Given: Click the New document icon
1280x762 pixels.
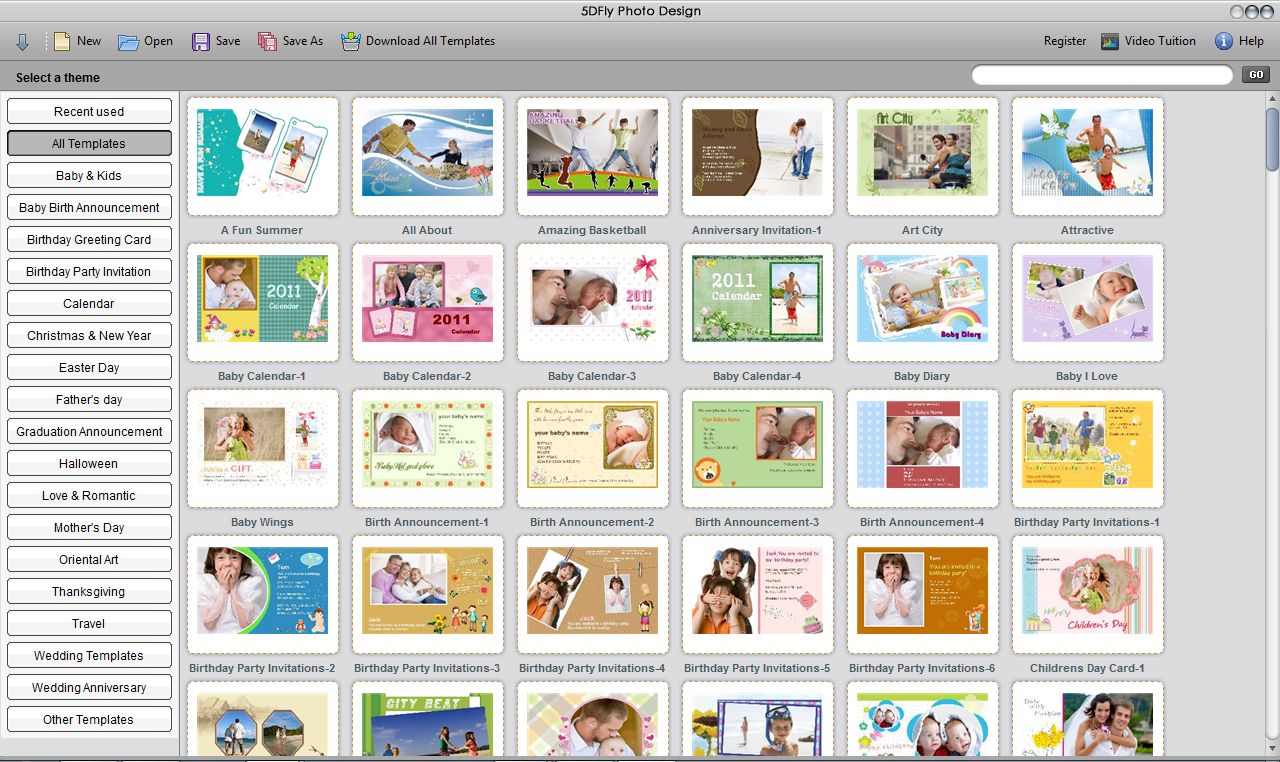Looking at the screenshot, I should [x=62, y=42].
